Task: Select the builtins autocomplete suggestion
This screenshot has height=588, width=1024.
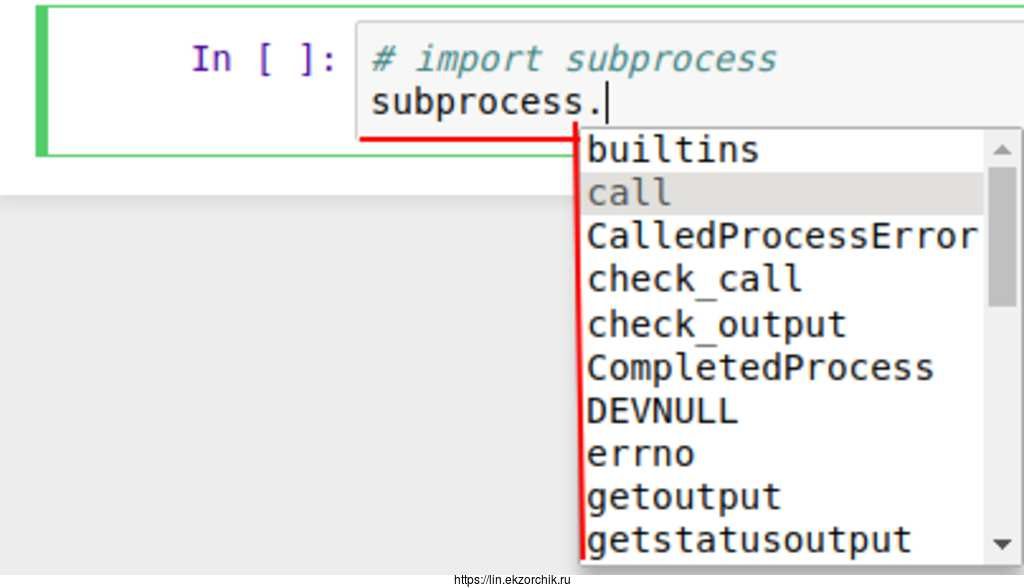Action: coord(673,150)
